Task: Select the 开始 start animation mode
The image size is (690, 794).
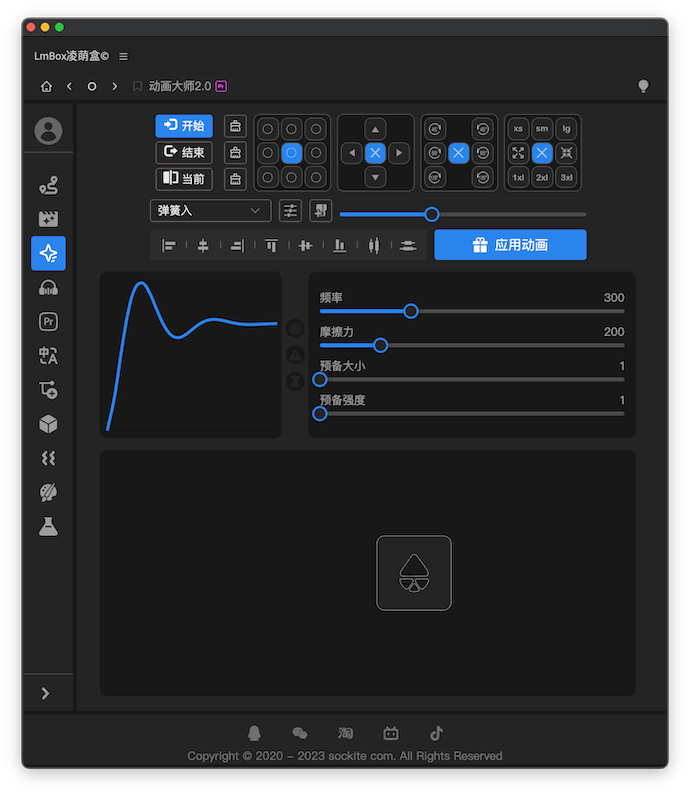Action: [184, 126]
